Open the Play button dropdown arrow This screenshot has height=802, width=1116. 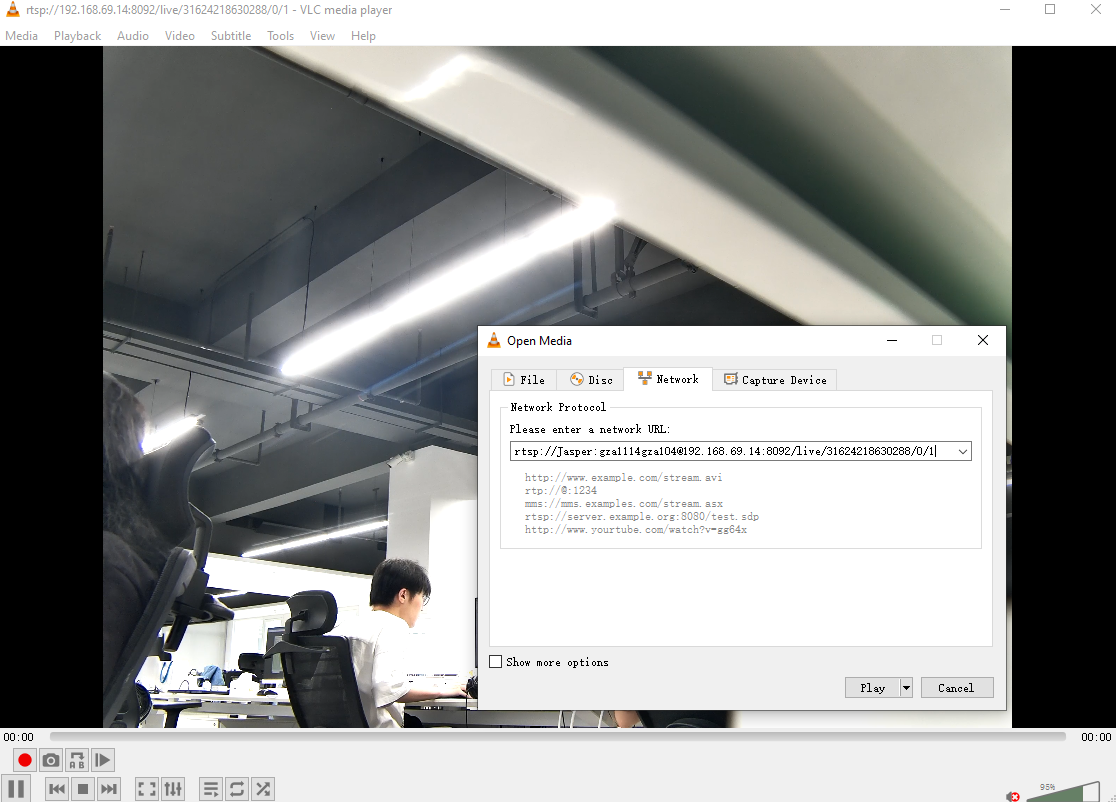click(906, 687)
